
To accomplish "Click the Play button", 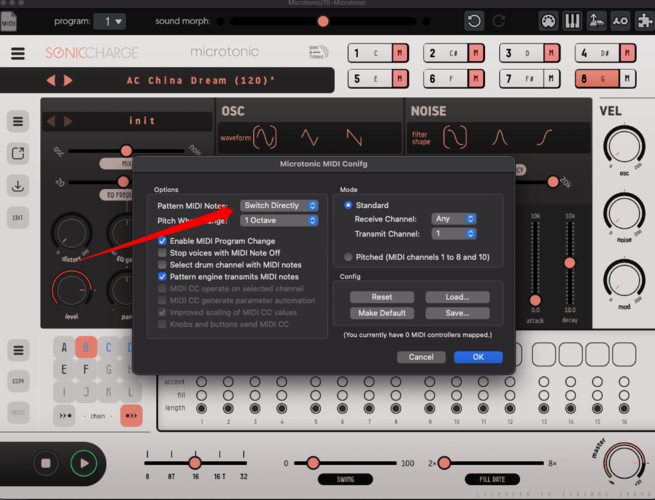I will 84,463.
